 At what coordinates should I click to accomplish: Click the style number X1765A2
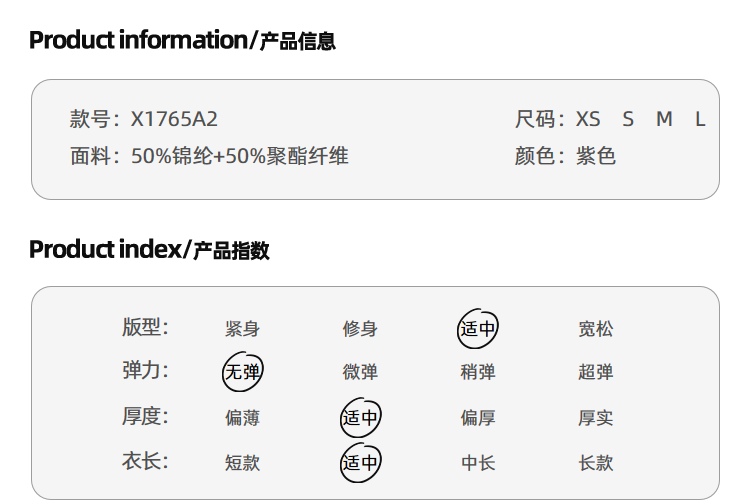[x=174, y=120]
